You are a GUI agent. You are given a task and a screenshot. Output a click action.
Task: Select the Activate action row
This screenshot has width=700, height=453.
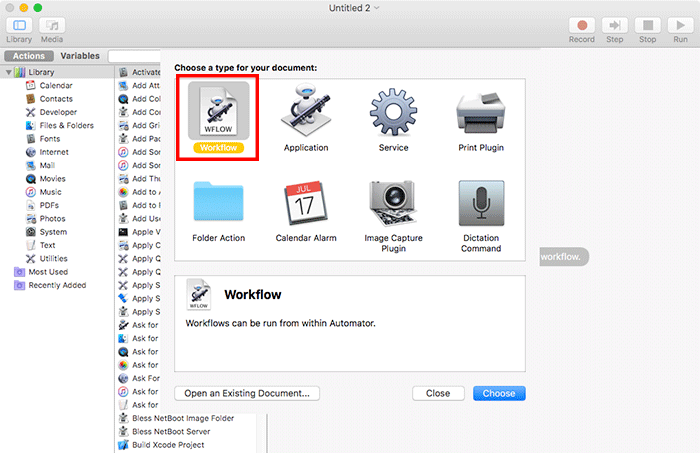tap(139, 72)
